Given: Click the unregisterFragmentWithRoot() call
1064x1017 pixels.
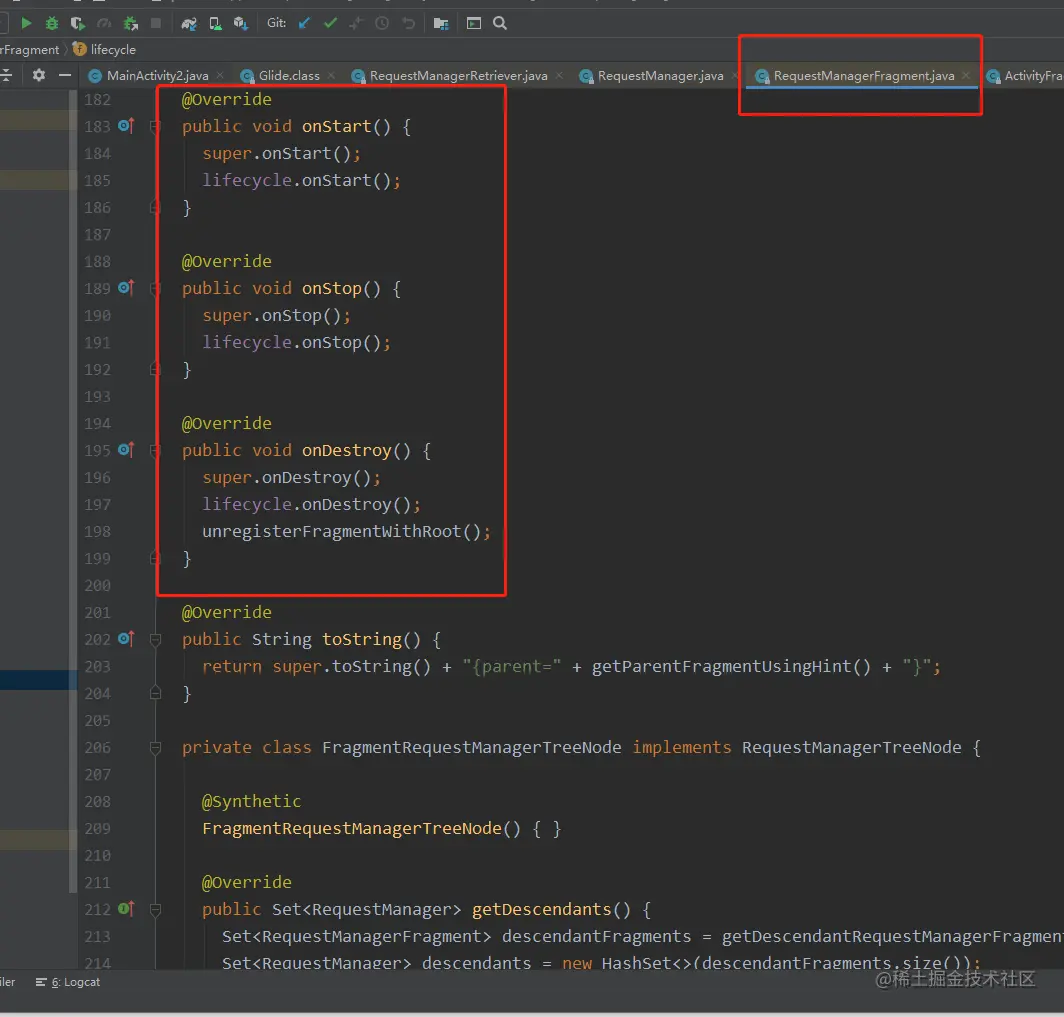Looking at the screenshot, I should click(x=346, y=532).
